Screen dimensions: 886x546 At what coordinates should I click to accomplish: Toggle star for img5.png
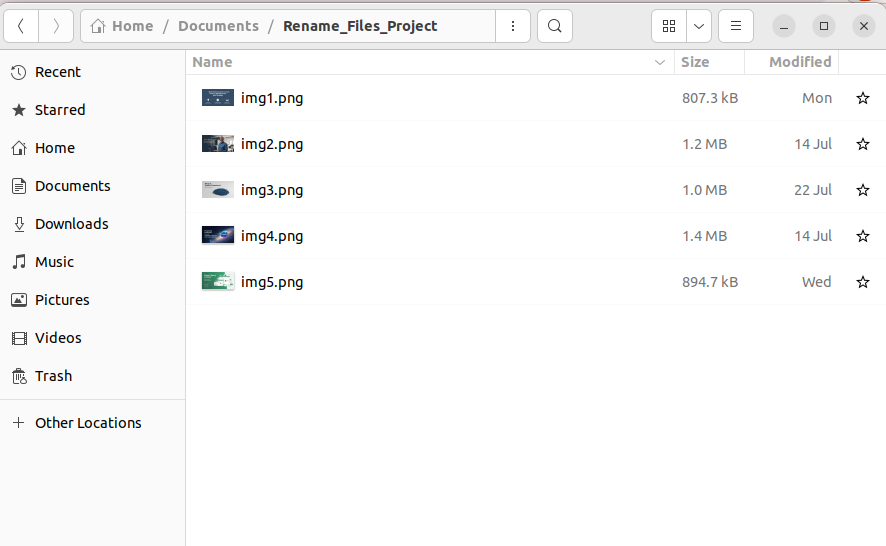click(862, 282)
